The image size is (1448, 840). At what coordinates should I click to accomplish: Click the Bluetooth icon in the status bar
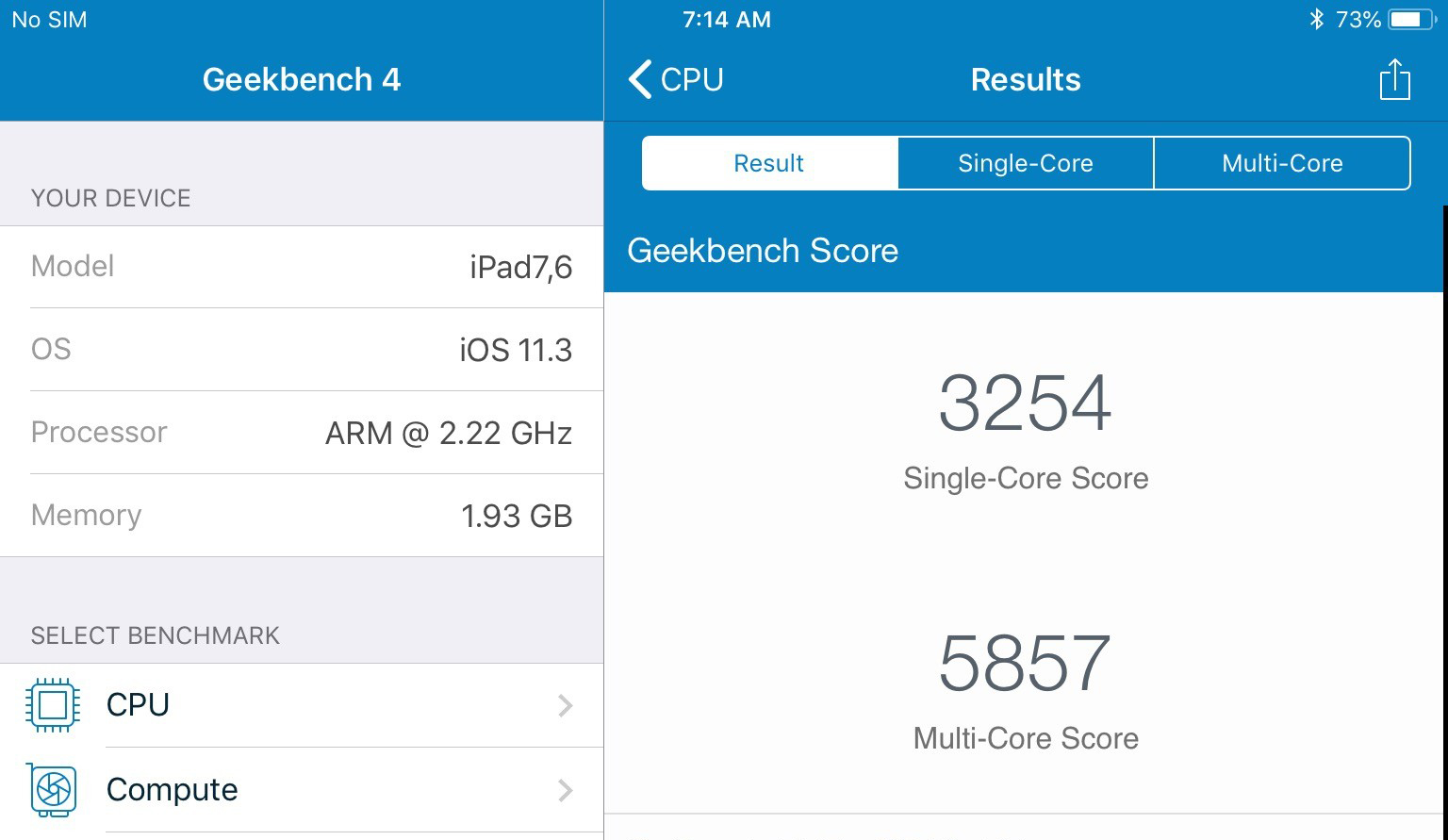tap(1317, 18)
